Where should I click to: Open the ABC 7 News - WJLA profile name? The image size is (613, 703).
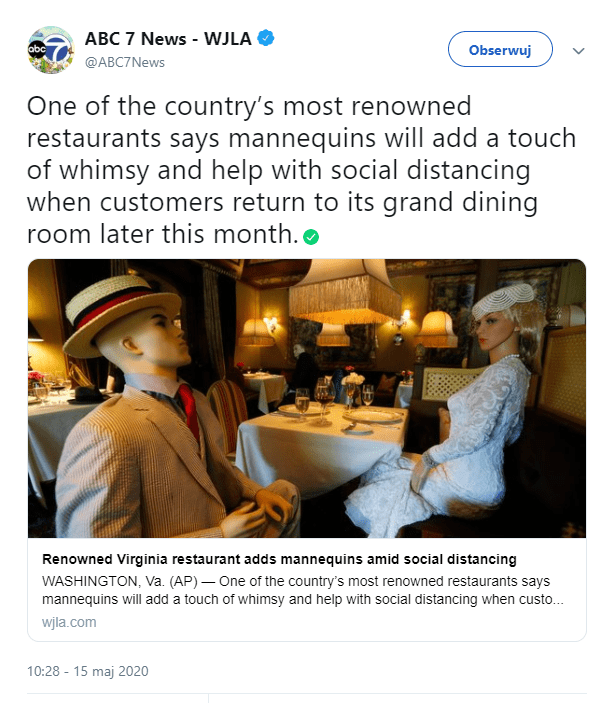[170, 40]
